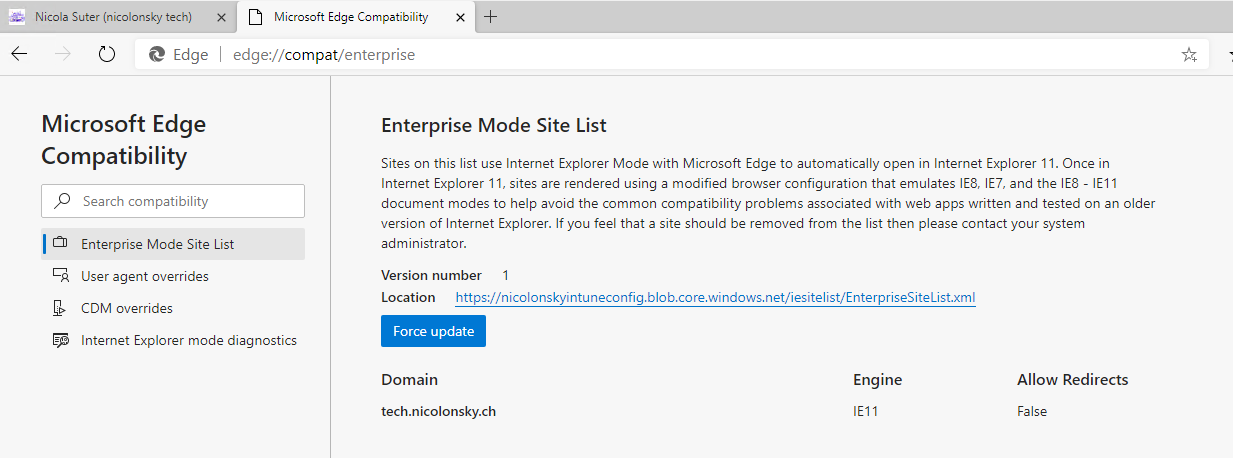1233x458 pixels.
Task: Click the IE11 engine value
Action: tap(865, 411)
